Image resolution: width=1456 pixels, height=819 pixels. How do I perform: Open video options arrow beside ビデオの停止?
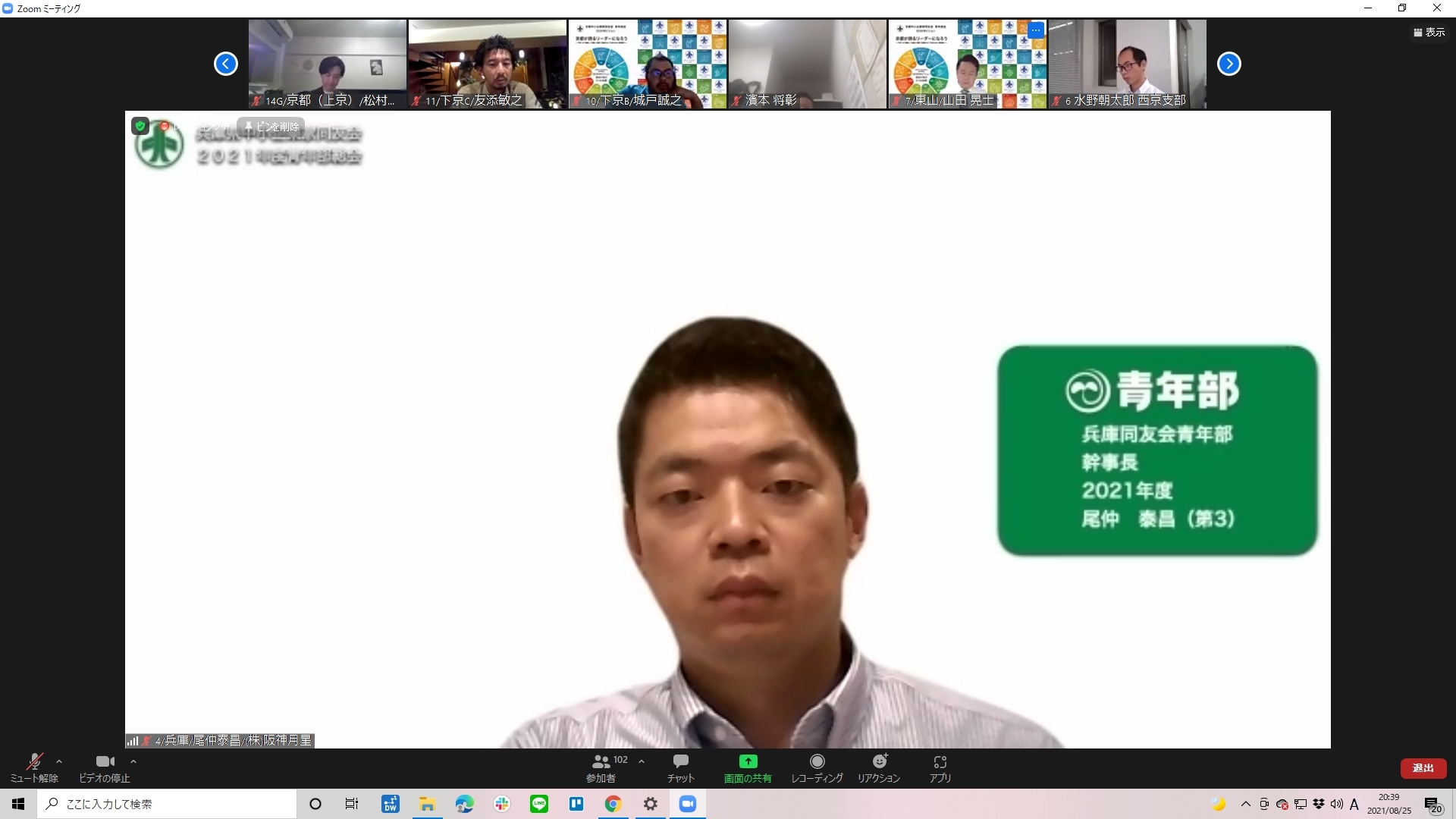133,761
